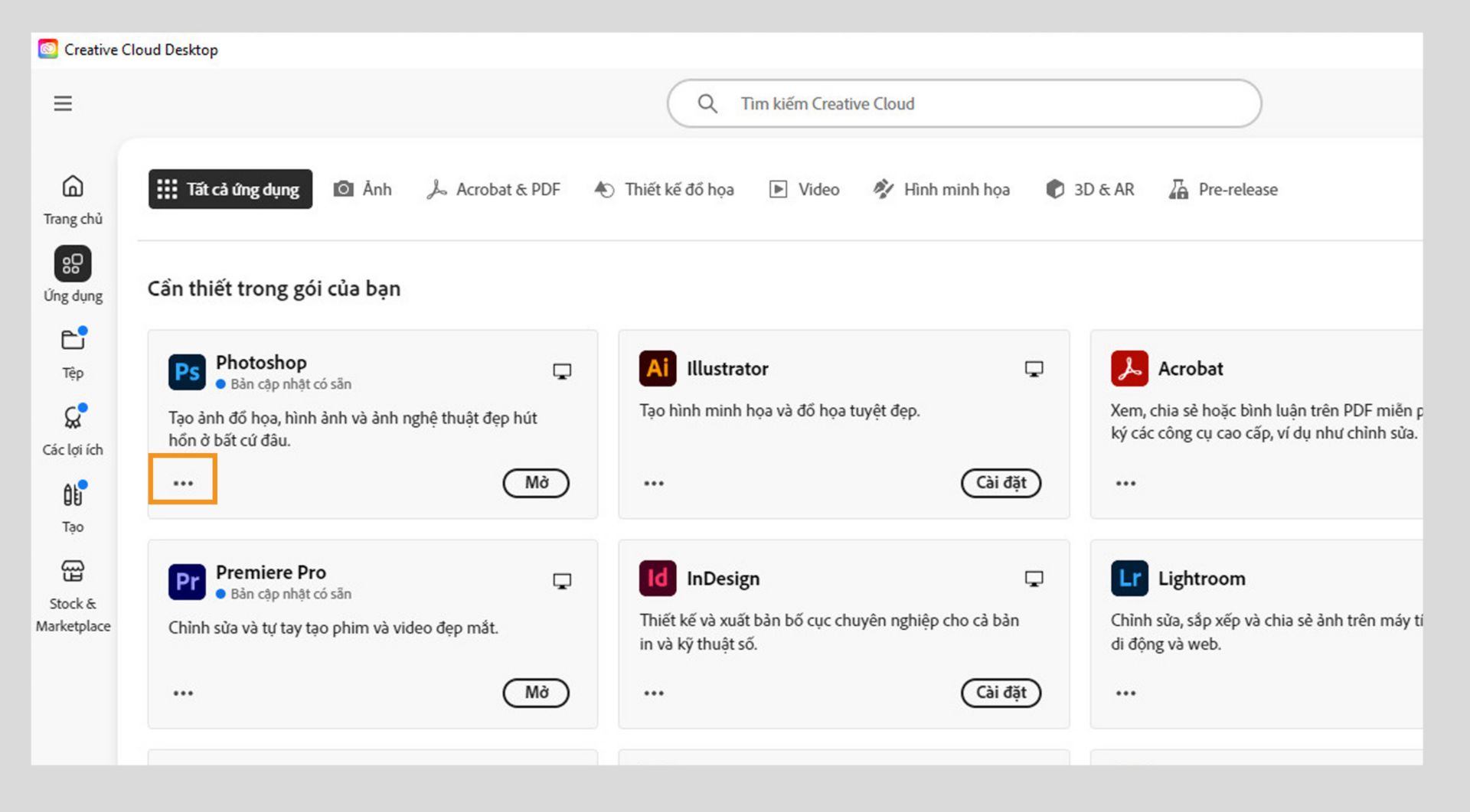Screen dimensions: 1470x812
Task: Click the Illustrator Ai app icon
Action: (658, 369)
